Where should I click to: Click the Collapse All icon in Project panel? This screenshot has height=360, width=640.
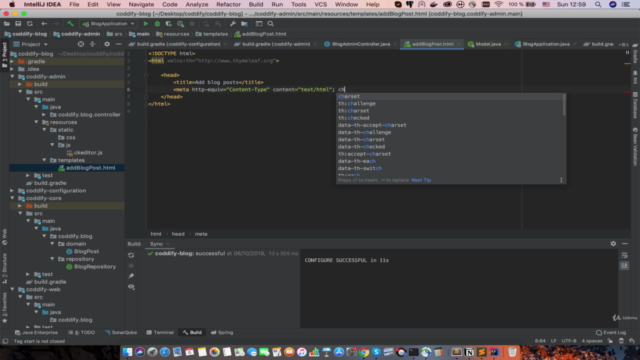[x=93, y=44]
